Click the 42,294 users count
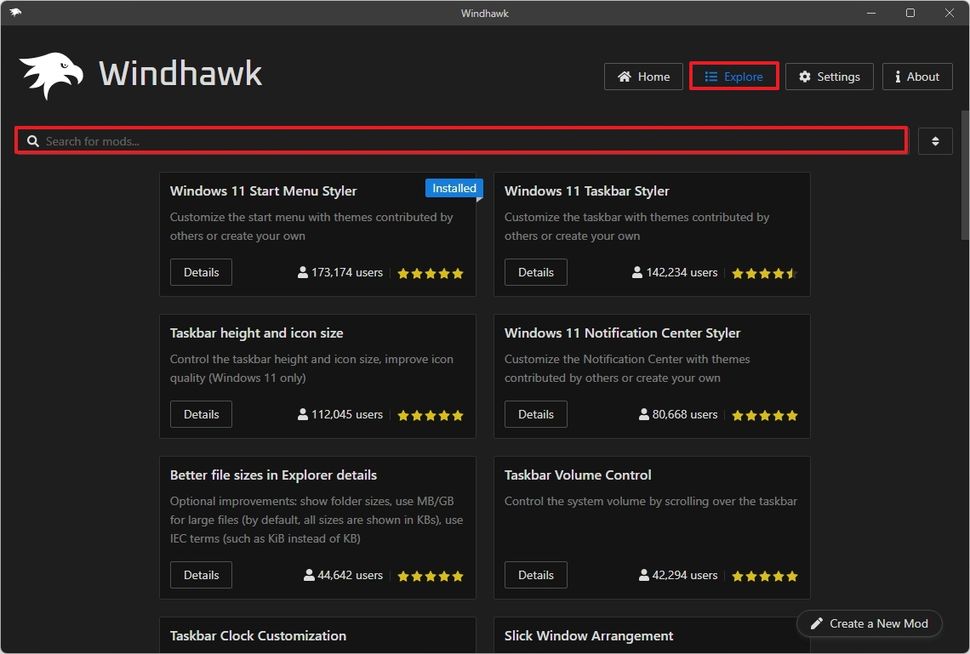Screen dimensions: 970x654 pos(685,575)
